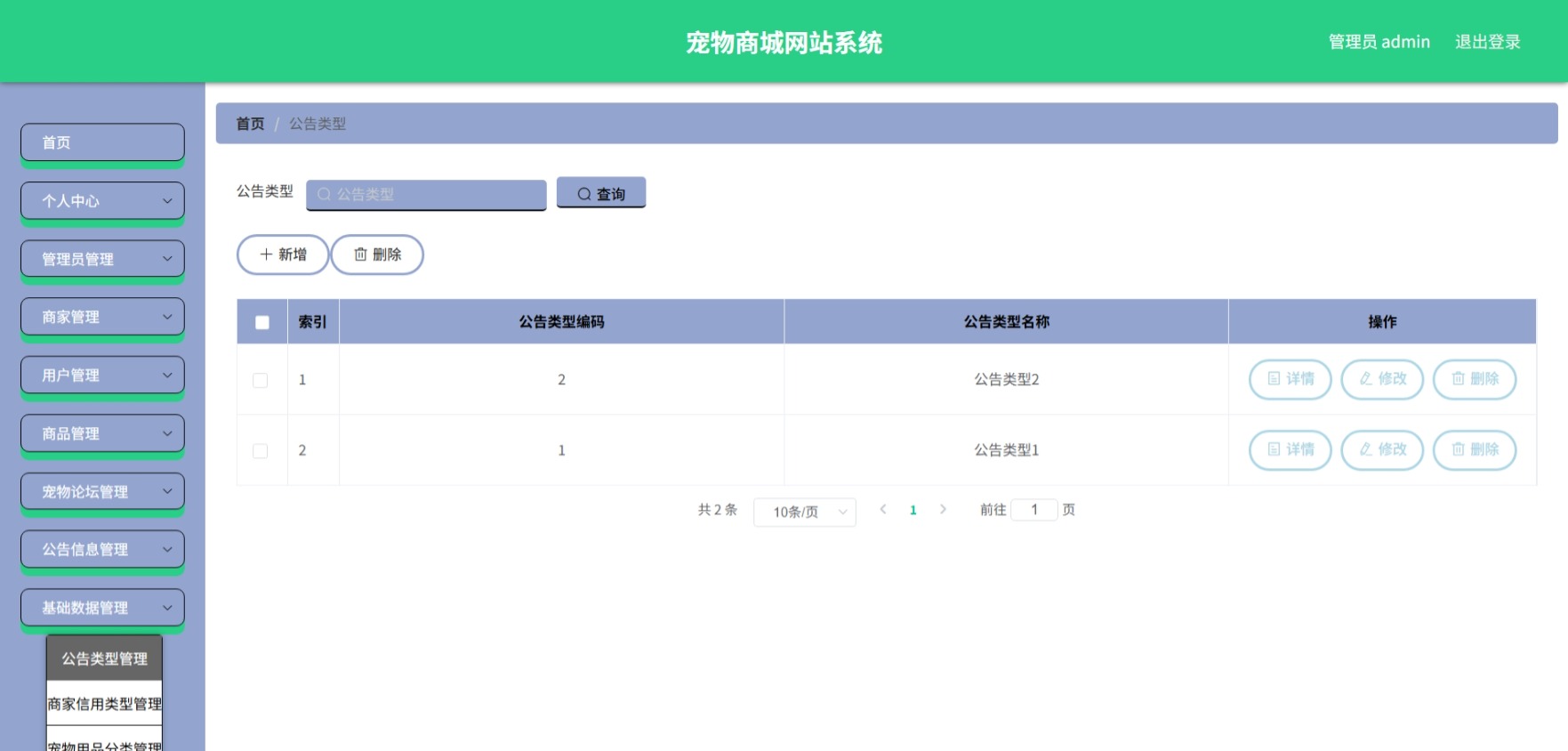Click 修改 for 公告类型2 row
Image resolution: width=1568 pixels, height=751 pixels.
(1382, 379)
